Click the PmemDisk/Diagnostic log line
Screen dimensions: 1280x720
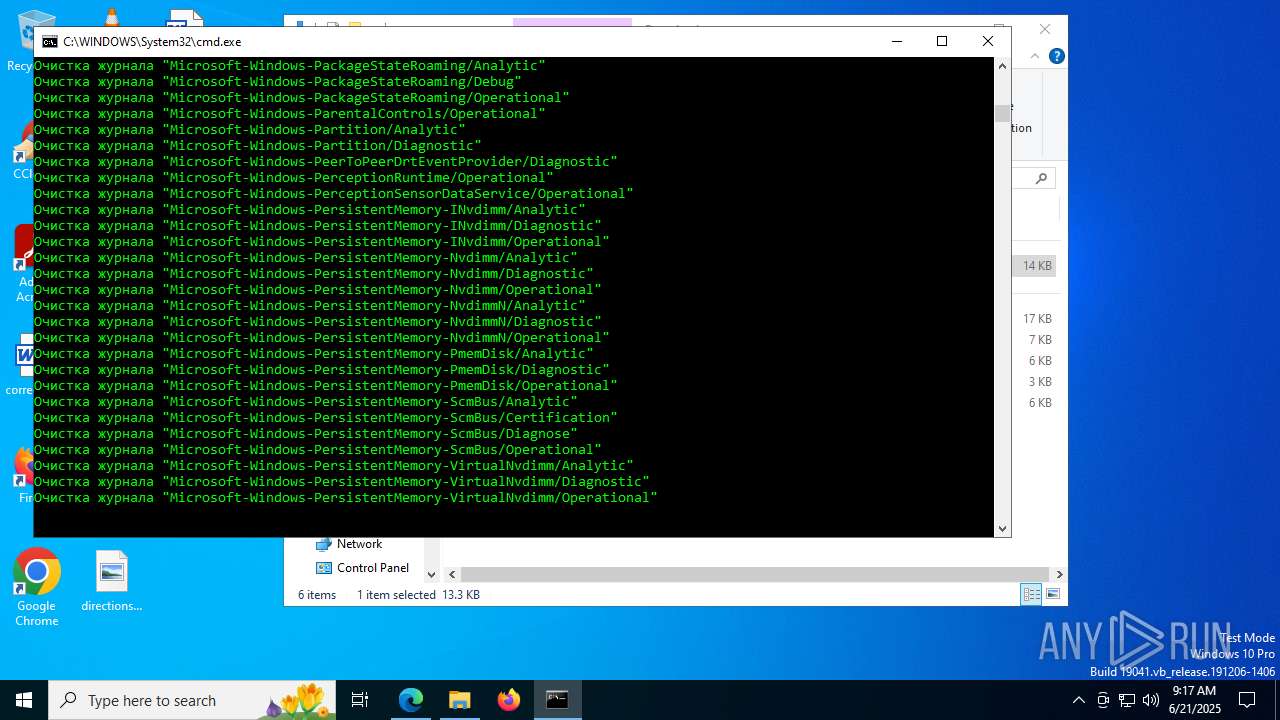coord(322,370)
